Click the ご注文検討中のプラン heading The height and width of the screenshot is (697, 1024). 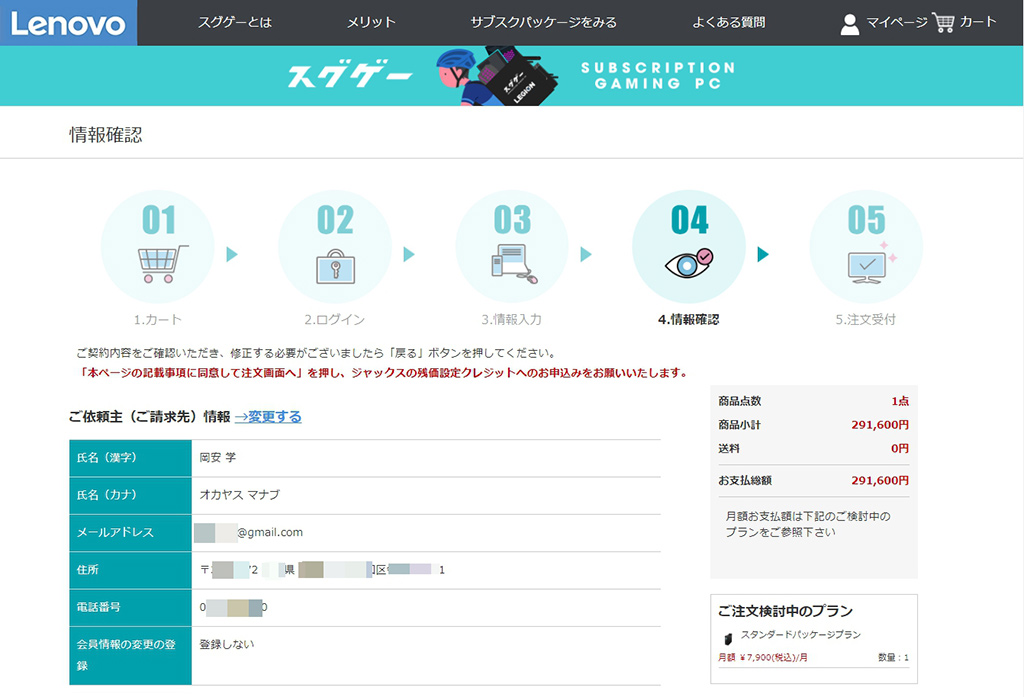click(786, 611)
